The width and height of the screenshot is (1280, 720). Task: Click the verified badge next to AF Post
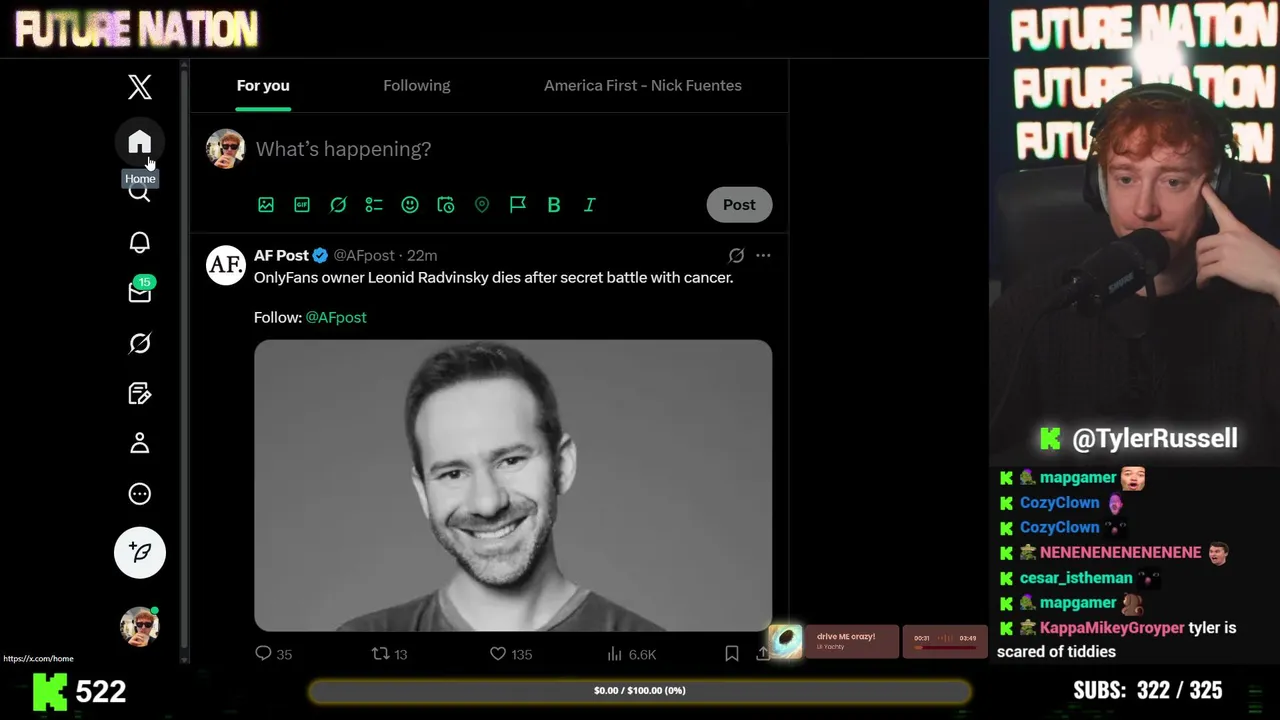pos(321,255)
